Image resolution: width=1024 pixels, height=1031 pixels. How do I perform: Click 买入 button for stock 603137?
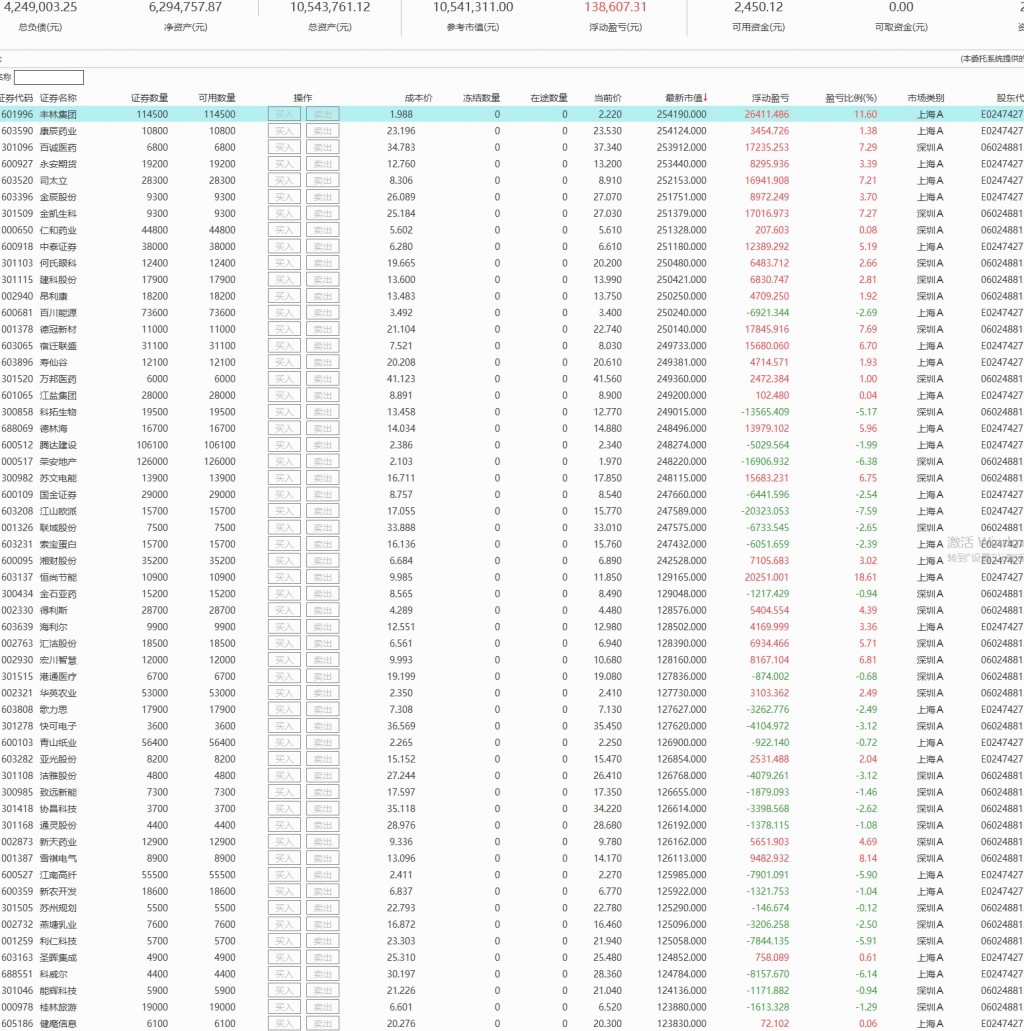click(284, 577)
